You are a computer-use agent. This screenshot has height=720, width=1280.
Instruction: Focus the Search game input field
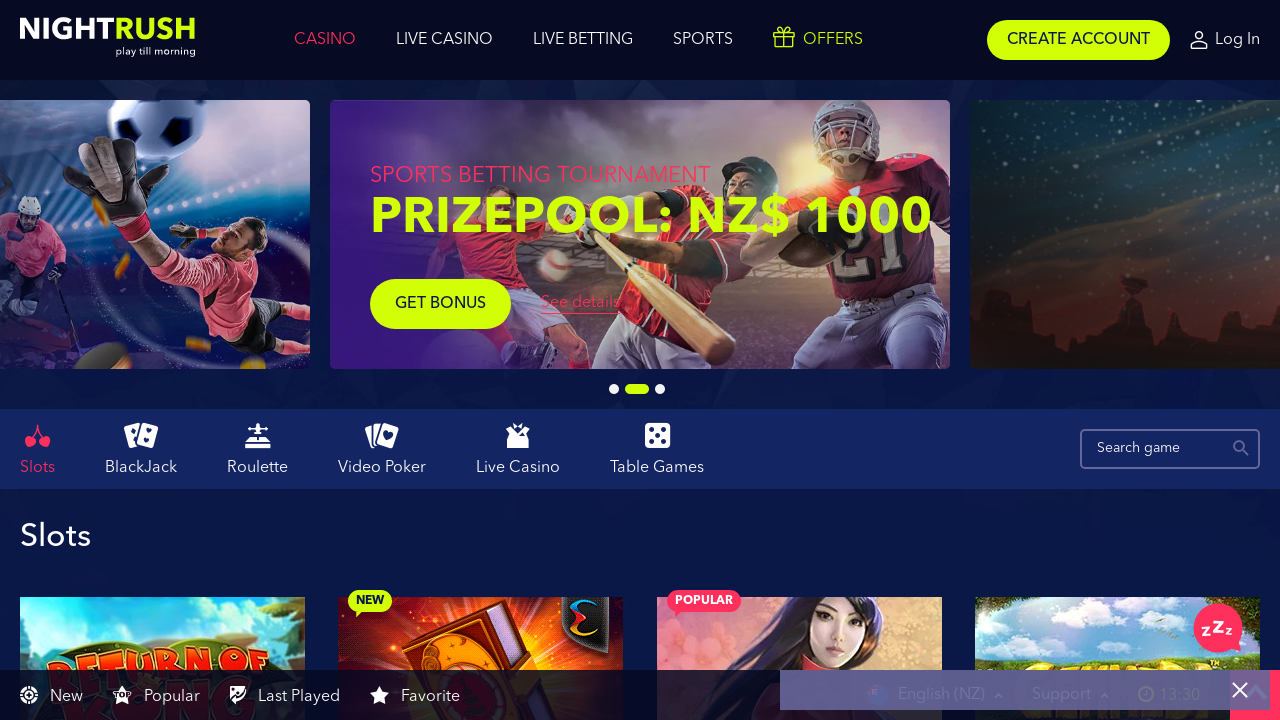click(x=1170, y=449)
